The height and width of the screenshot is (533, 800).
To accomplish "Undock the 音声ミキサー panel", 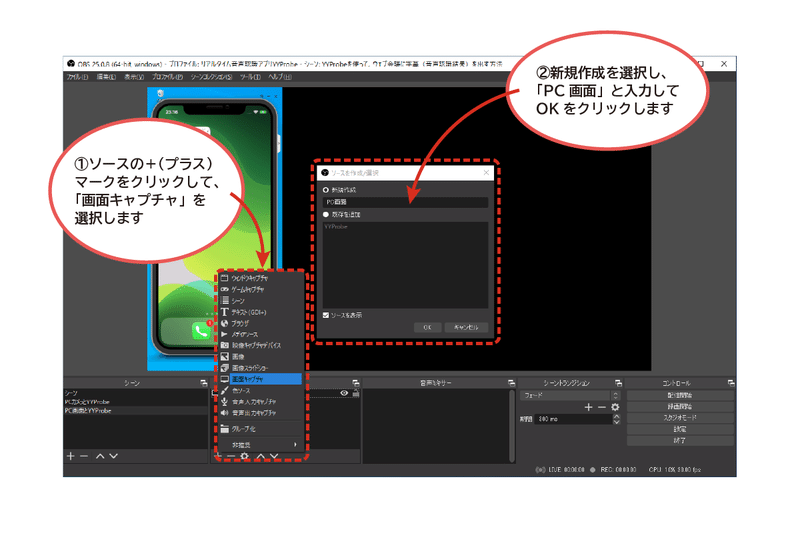I will coord(511,383).
